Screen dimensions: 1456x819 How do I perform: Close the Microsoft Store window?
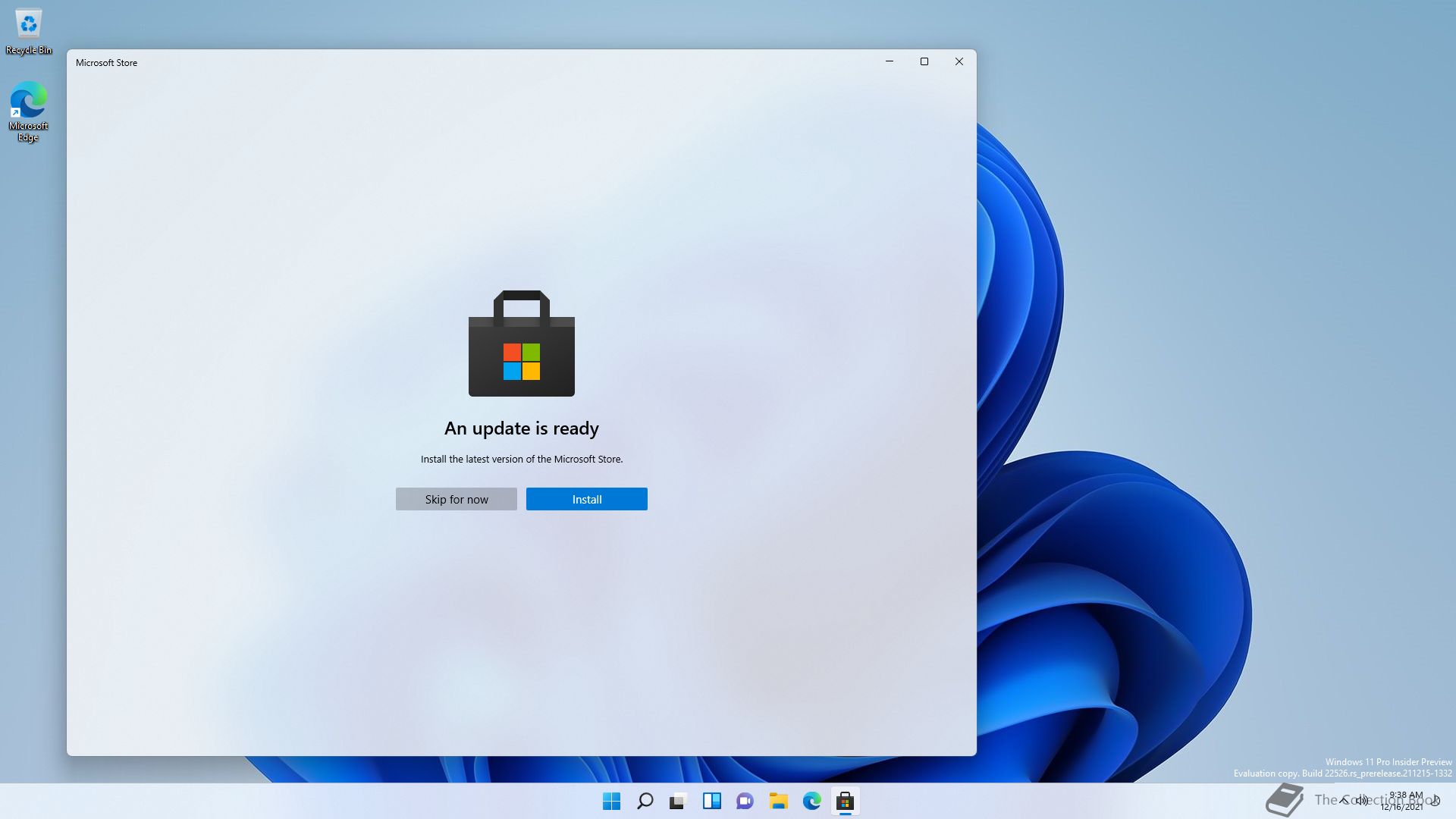coord(959,61)
